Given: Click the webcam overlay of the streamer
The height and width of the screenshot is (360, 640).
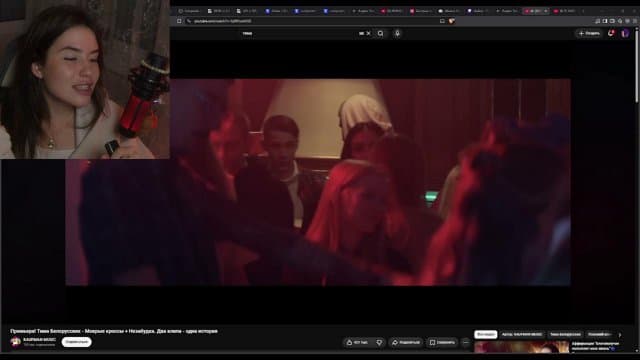Looking at the screenshot, I should (85, 79).
